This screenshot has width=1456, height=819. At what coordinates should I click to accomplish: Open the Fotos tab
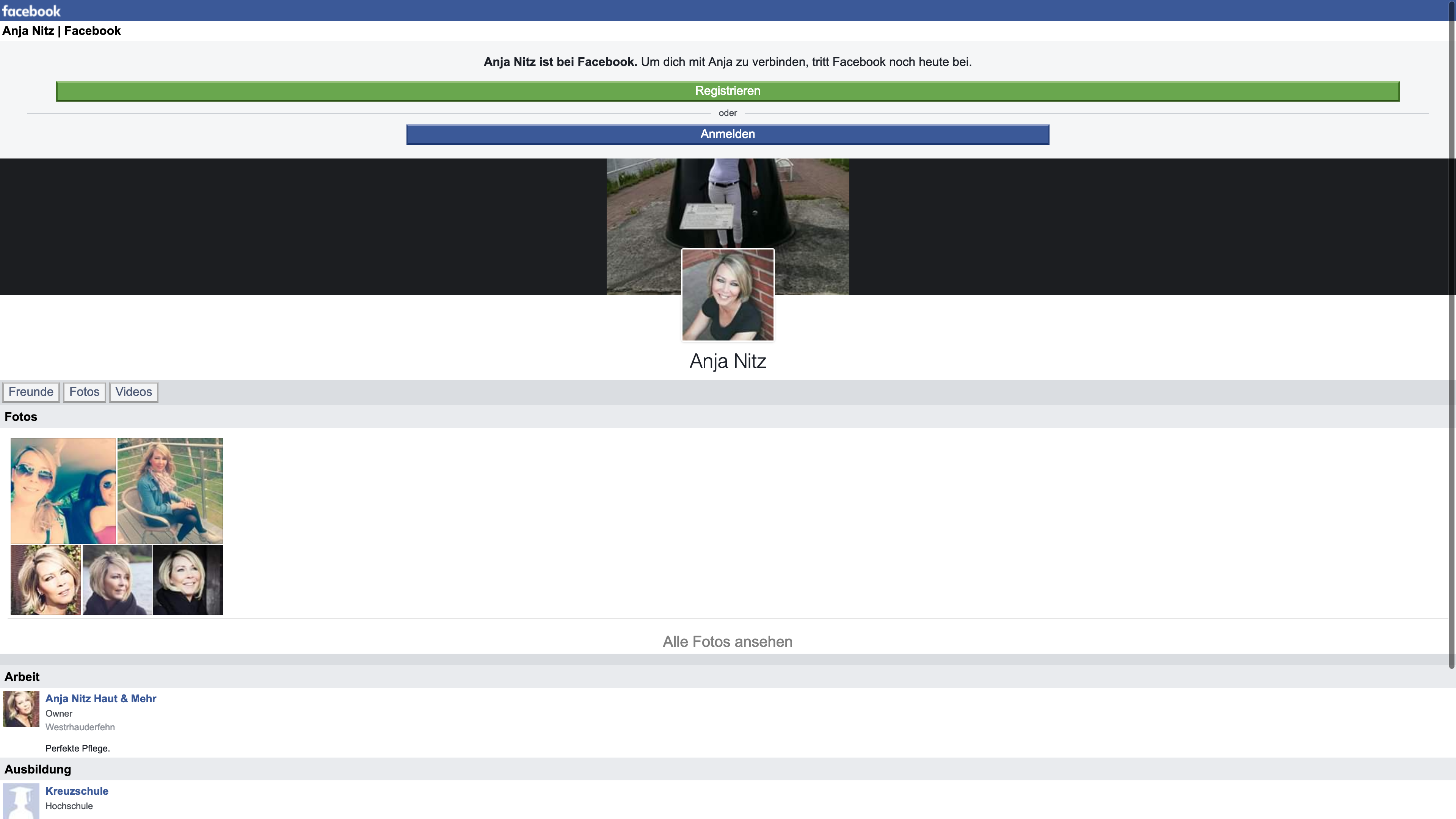click(x=84, y=392)
